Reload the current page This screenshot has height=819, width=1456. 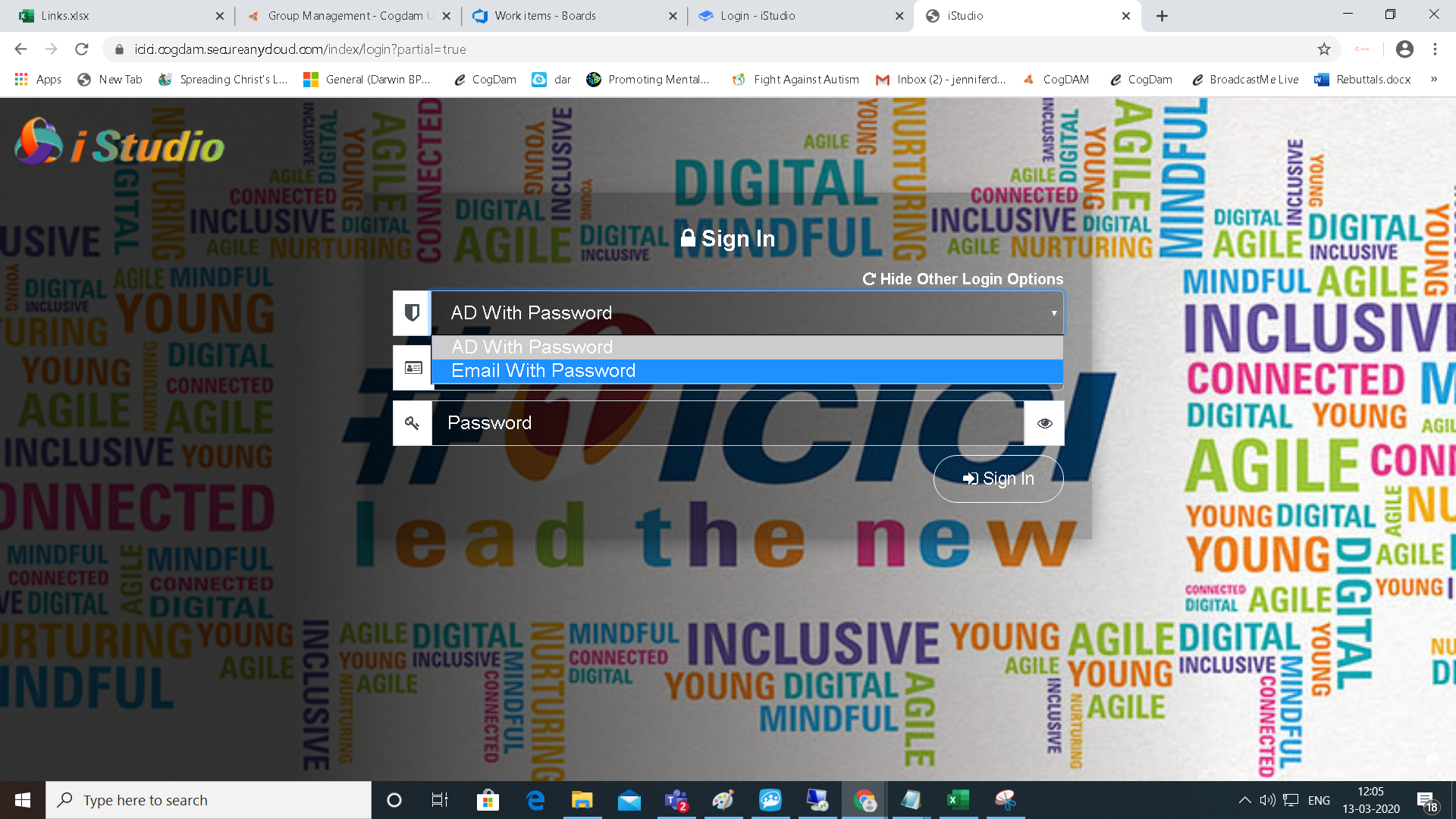[x=82, y=49]
